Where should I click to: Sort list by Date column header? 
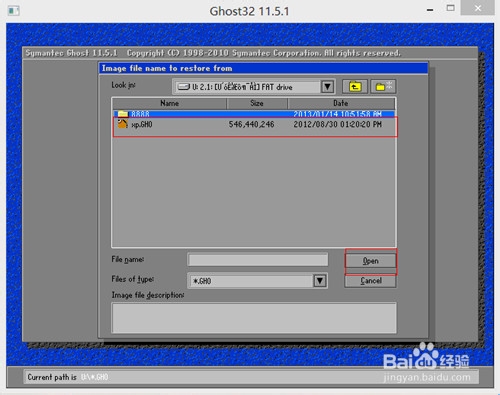click(x=341, y=103)
